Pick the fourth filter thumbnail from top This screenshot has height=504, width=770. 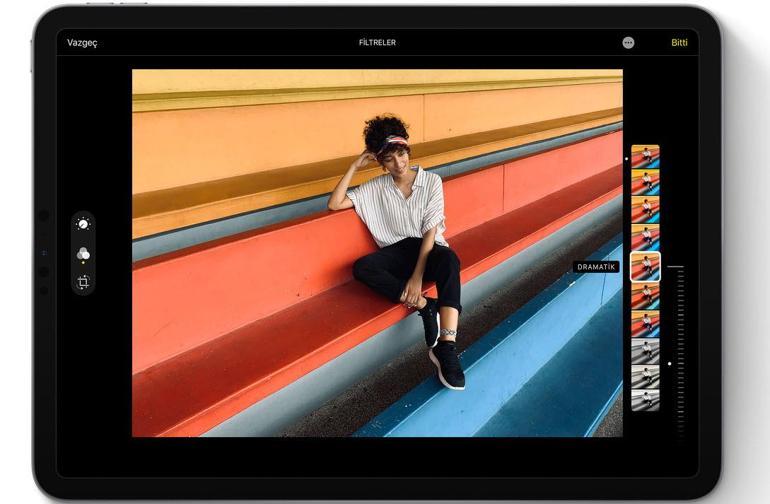tap(645, 238)
